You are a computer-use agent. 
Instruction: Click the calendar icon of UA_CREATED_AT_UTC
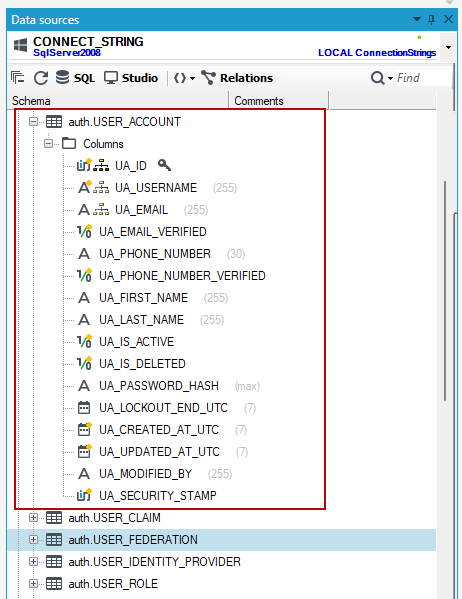(x=84, y=430)
